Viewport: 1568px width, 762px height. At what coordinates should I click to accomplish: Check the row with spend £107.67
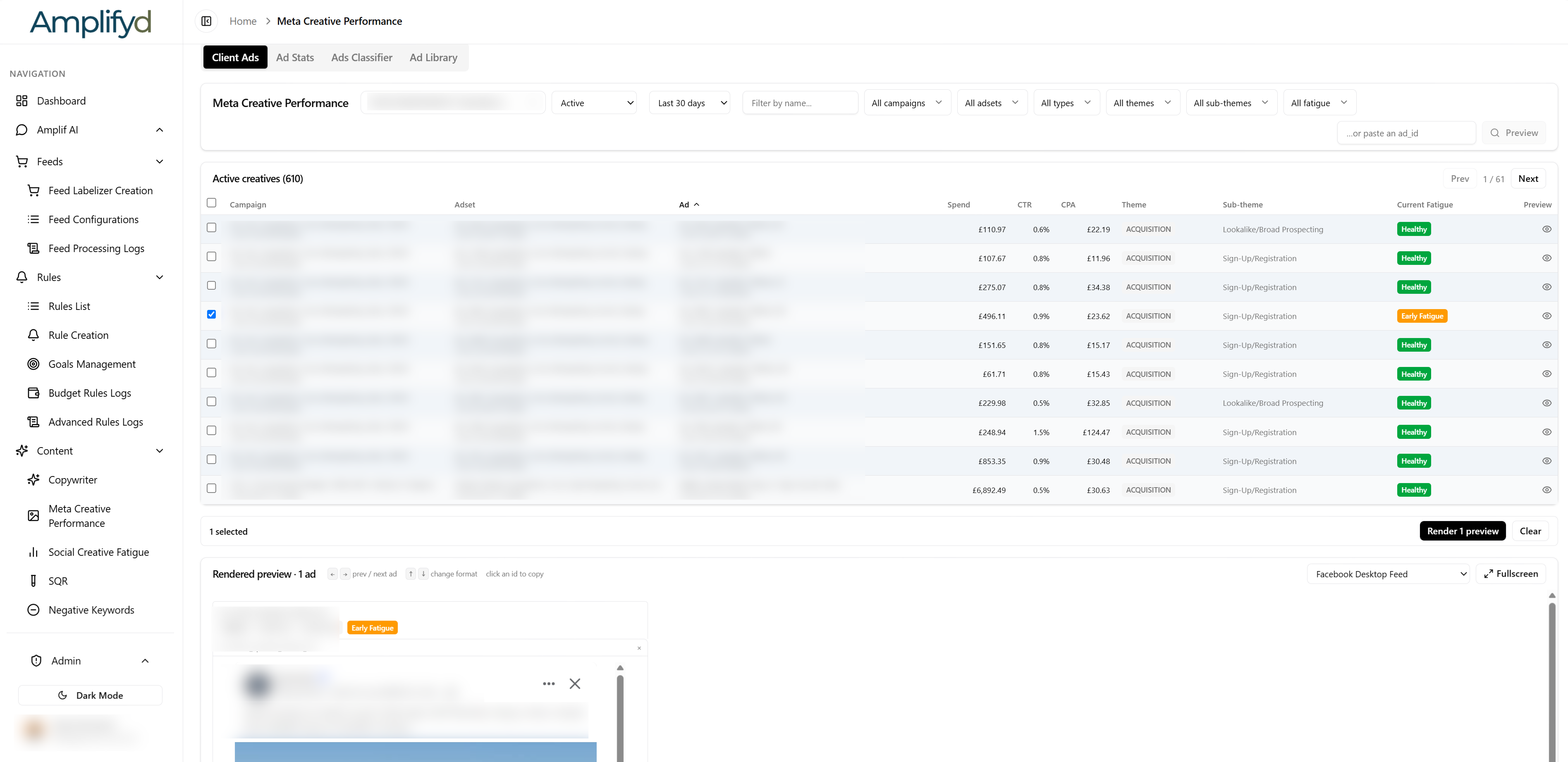[211, 257]
